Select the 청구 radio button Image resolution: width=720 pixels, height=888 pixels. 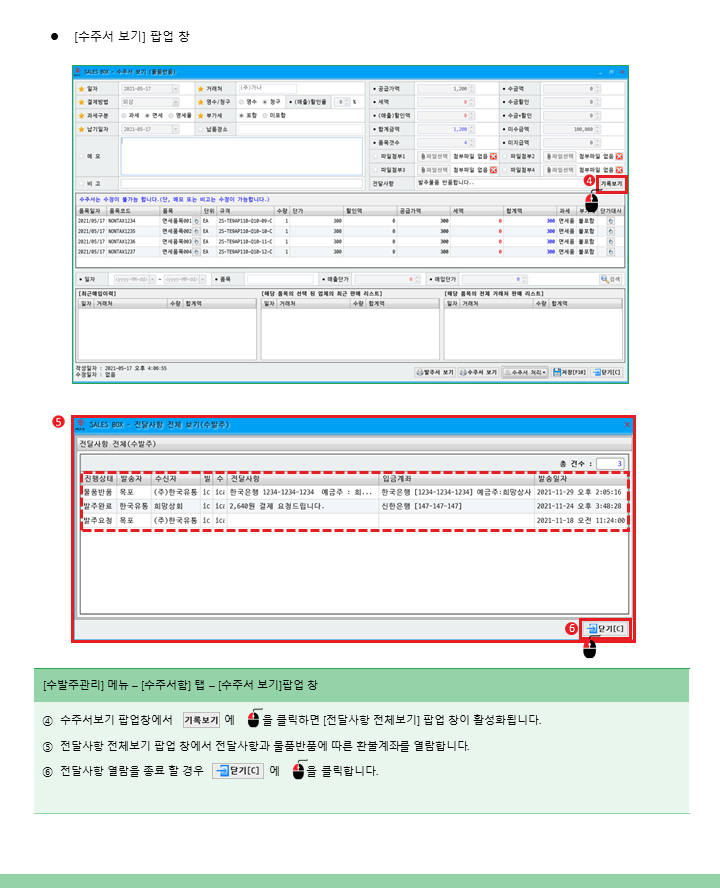pos(265,102)
